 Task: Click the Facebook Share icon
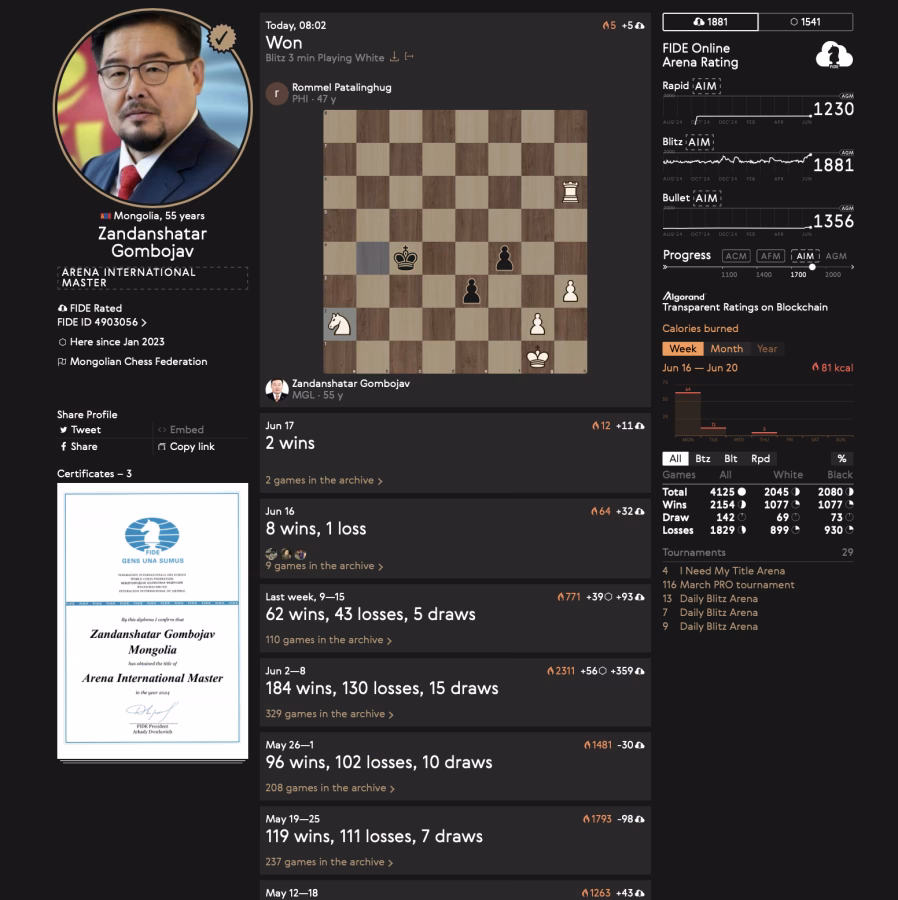pos(63,447)
